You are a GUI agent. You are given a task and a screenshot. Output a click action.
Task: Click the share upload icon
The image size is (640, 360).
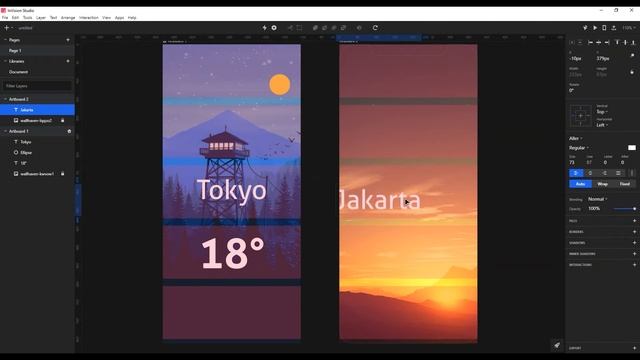(x=613, y=28)
